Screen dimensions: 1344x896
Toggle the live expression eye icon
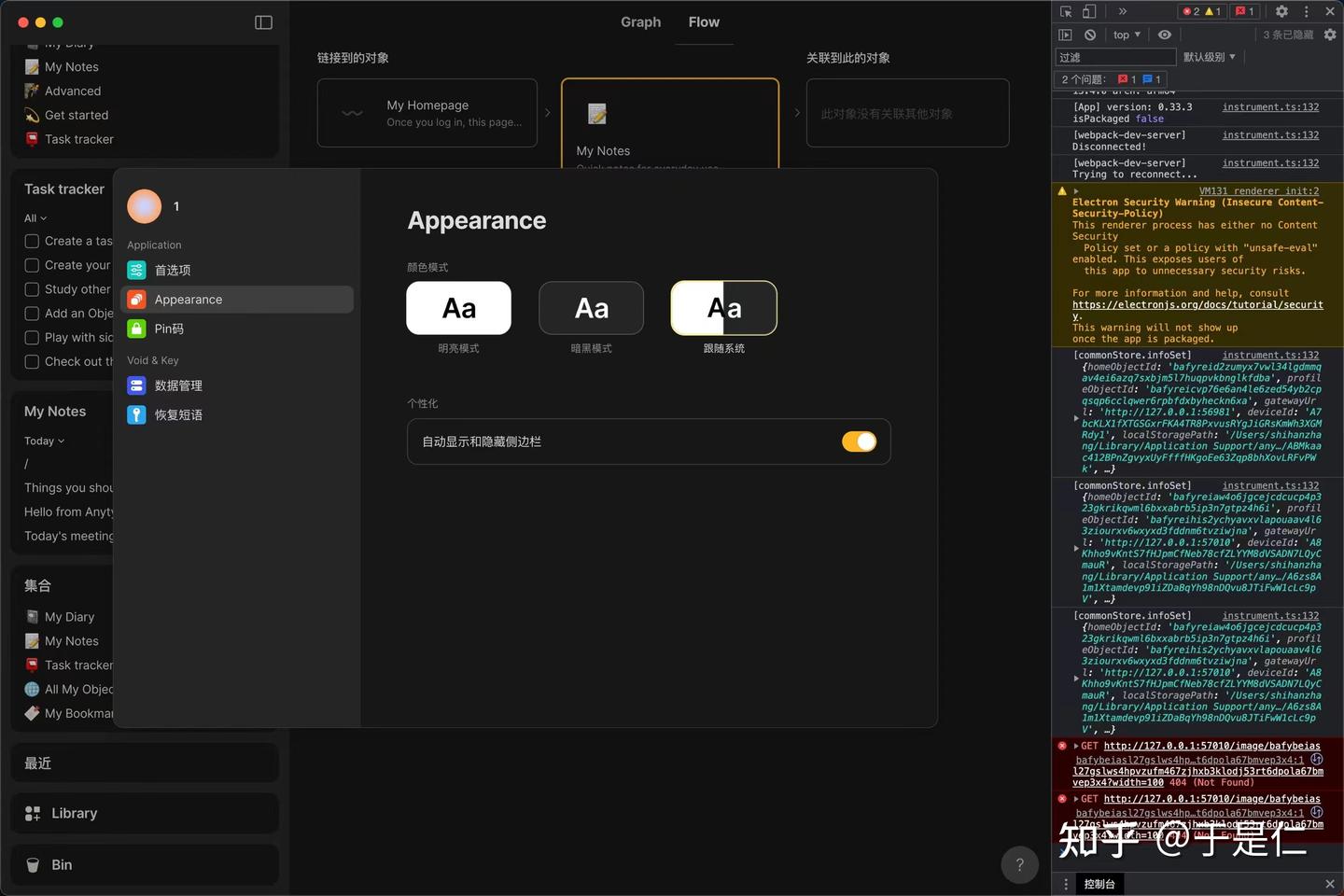1165,35
